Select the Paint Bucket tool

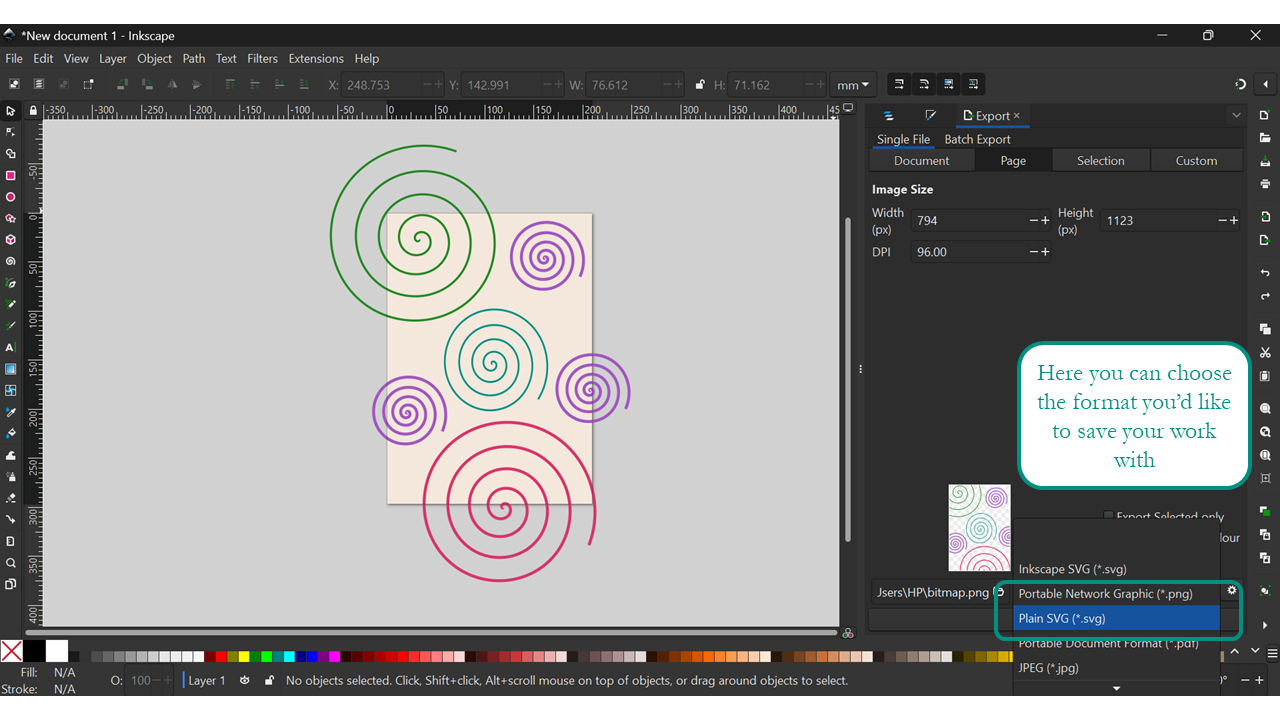11,433
